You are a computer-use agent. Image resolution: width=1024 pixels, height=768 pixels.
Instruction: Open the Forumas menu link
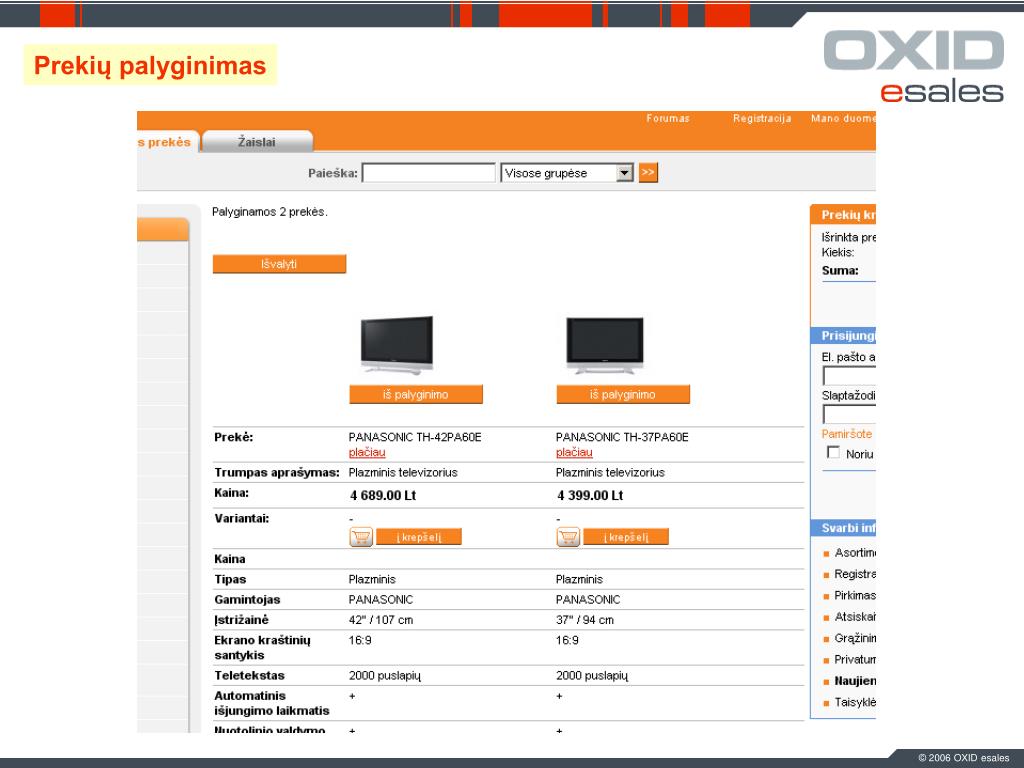(x=668, y=119)
